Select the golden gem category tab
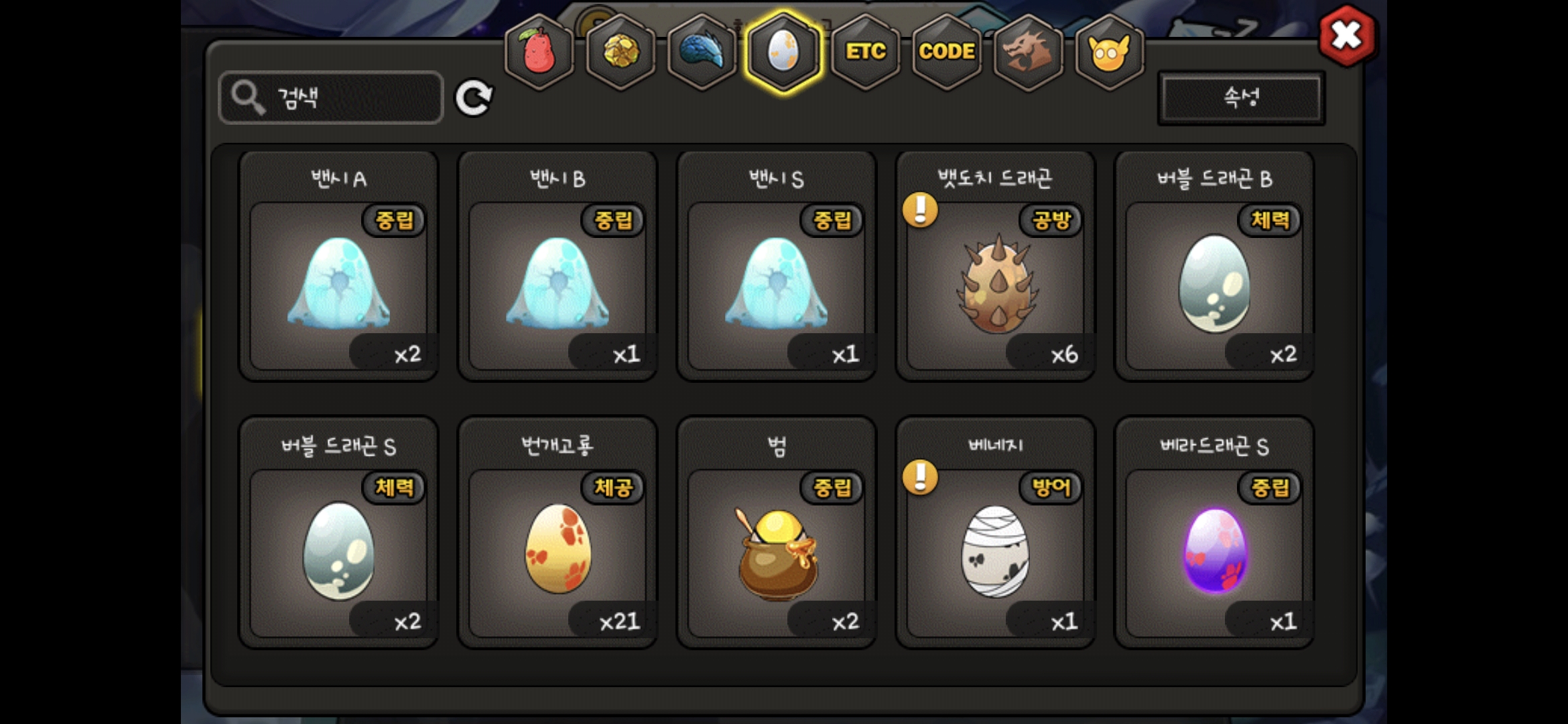Image resolution: width=1568 pixels, height=724 pixels. coord(621,52)
